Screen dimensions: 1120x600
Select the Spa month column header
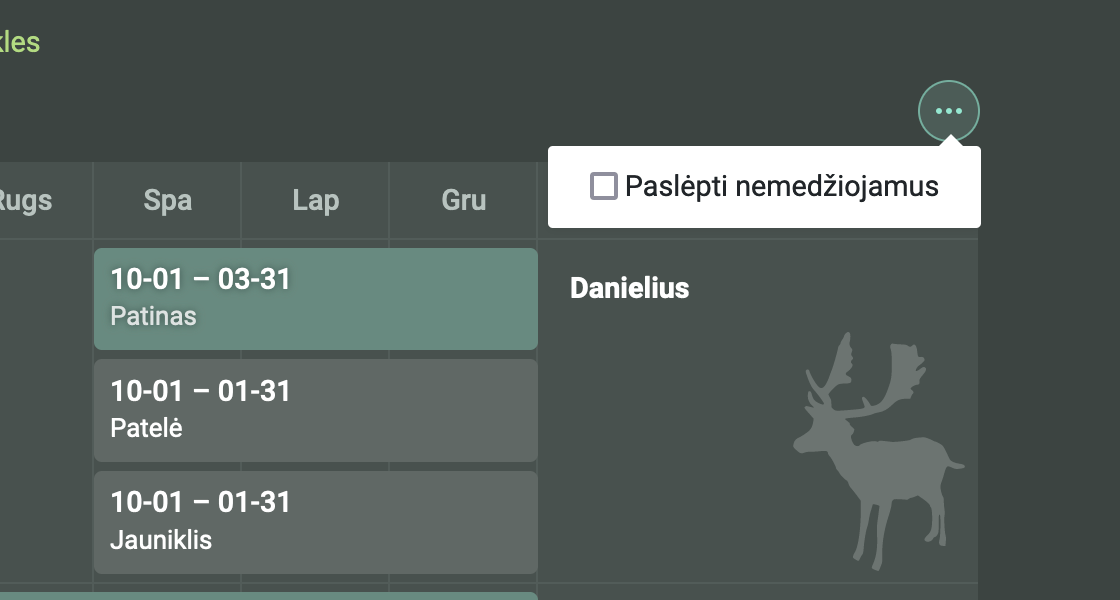click(x=167, y=200)
